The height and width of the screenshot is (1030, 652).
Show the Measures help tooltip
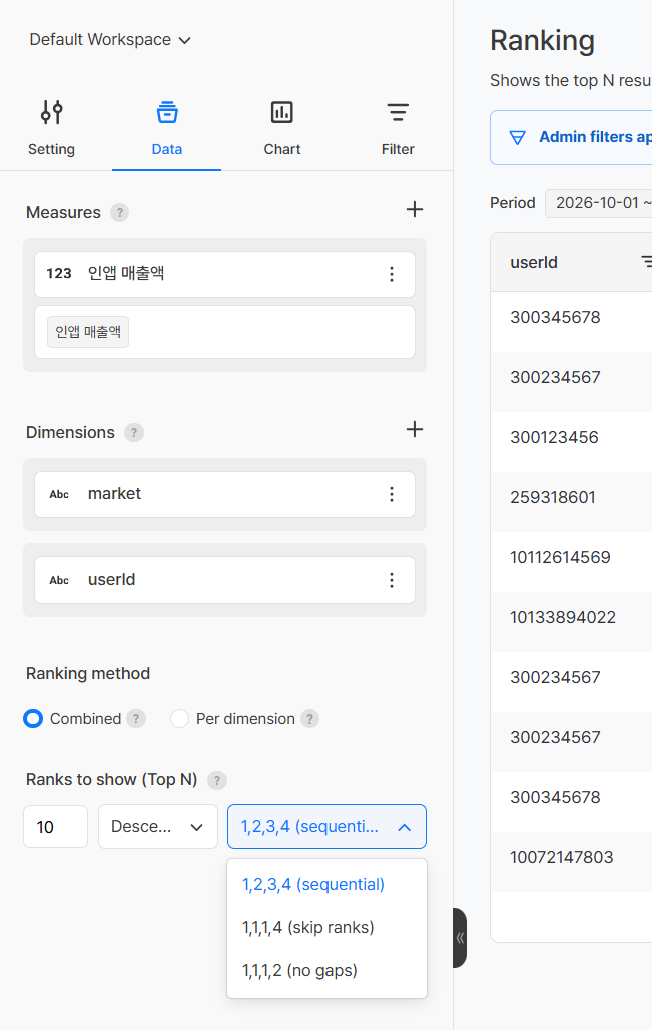tap(120, 213)
